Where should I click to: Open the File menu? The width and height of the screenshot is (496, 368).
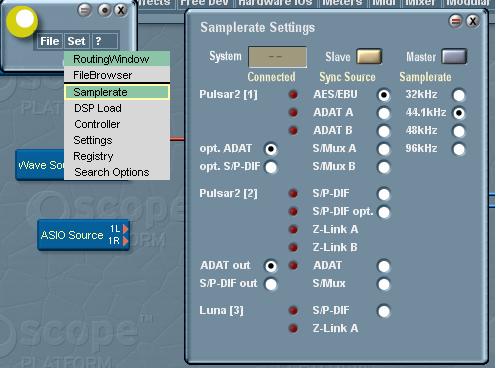pyautogui.click(x=49, y=41)
